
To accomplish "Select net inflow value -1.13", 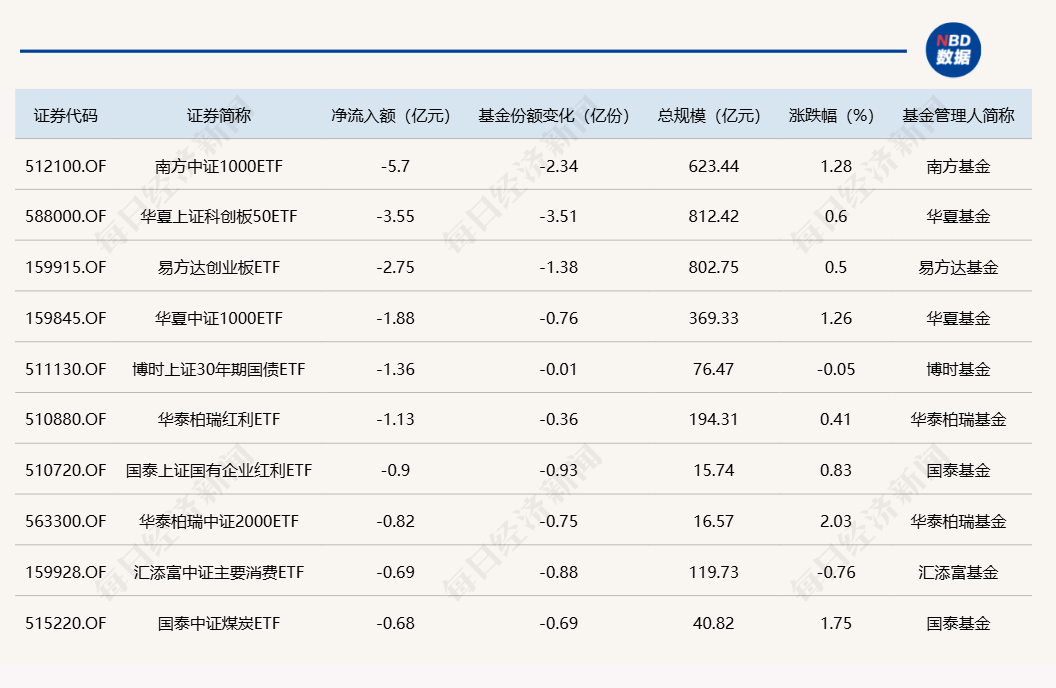I will tap(395, 419).
